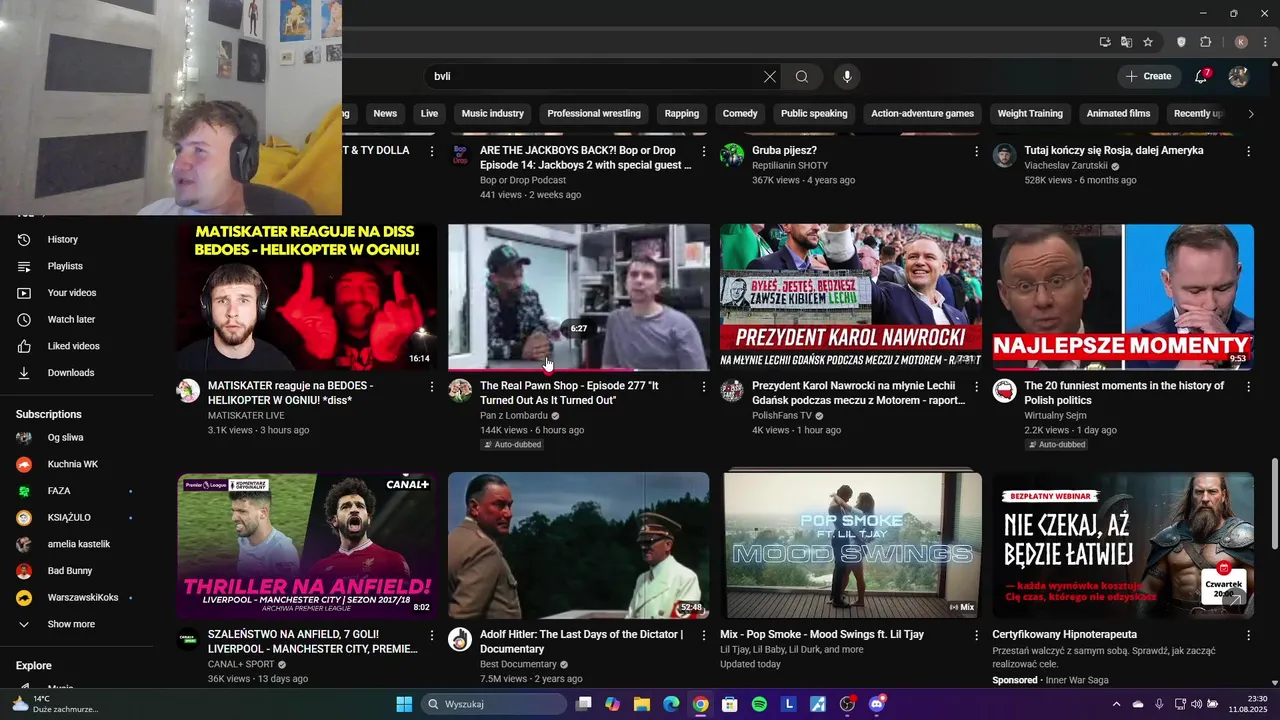Screen dimensions: 1280x720
Task: Open the CANAL+ SPORT channel link
Action: click(x=241, y=664)
